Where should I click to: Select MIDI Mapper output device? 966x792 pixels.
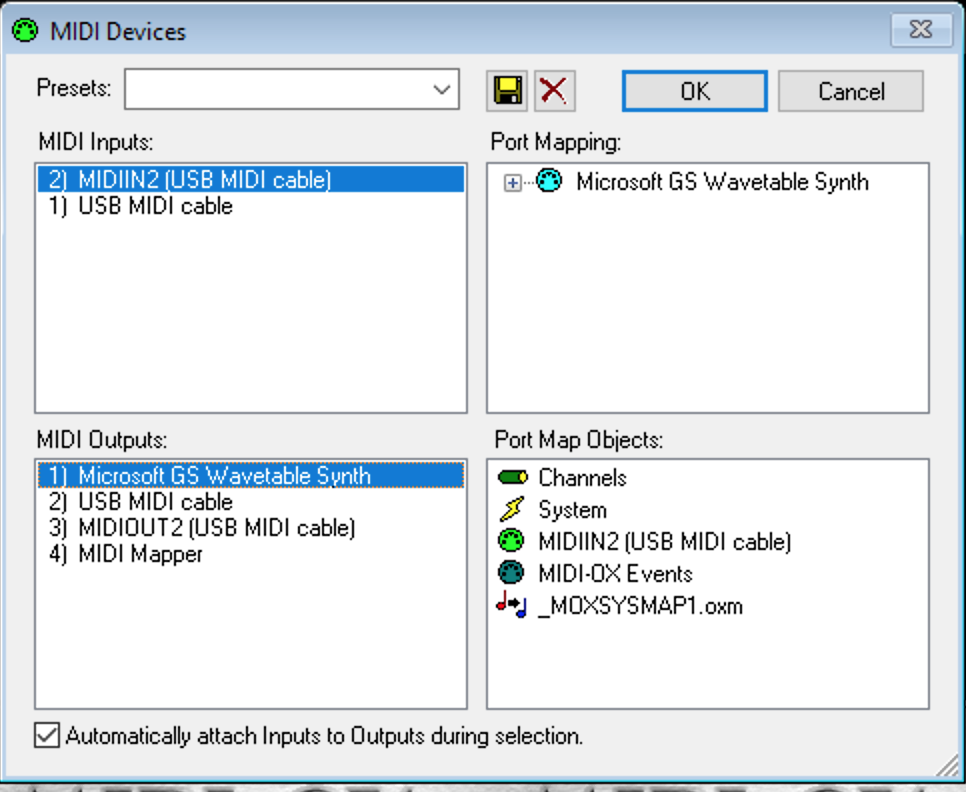click(140, 554)
